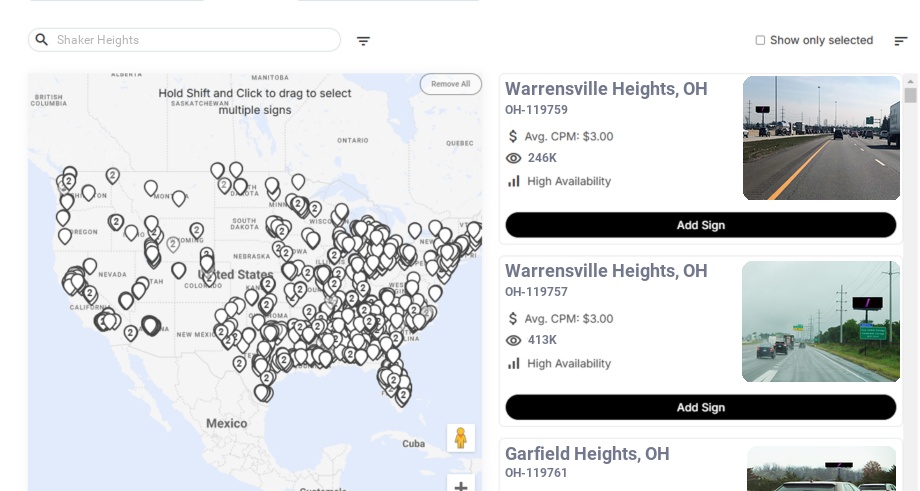920x491 pixels.
Task: Add sign OH-119757 with Add Sign
Action: [700, 407]
